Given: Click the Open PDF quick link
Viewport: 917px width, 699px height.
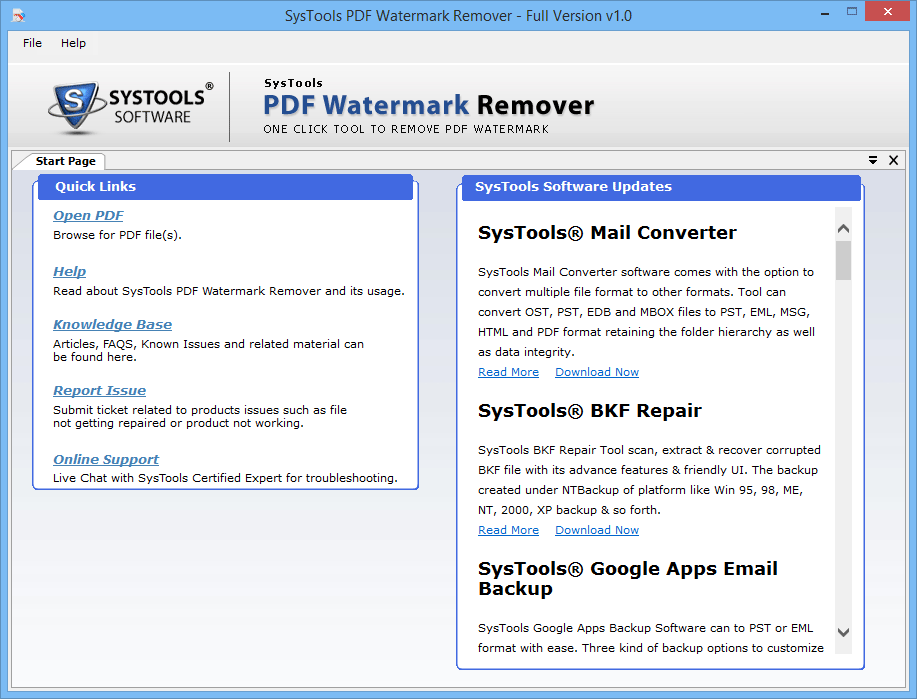Looking at the screenshot, I should point(88,215).
